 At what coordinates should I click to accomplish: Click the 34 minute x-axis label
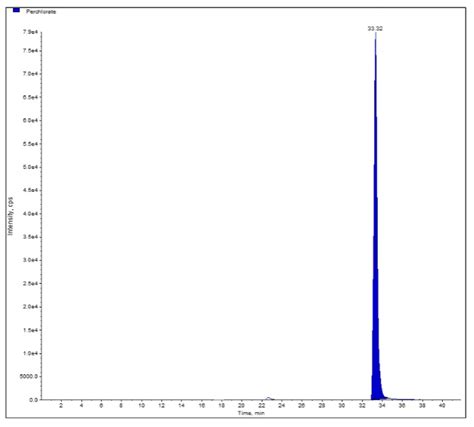382,406
